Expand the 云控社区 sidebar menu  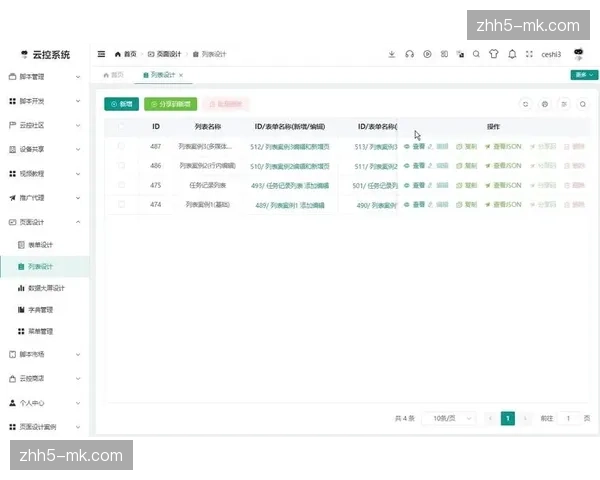click(x=44, y=125)
